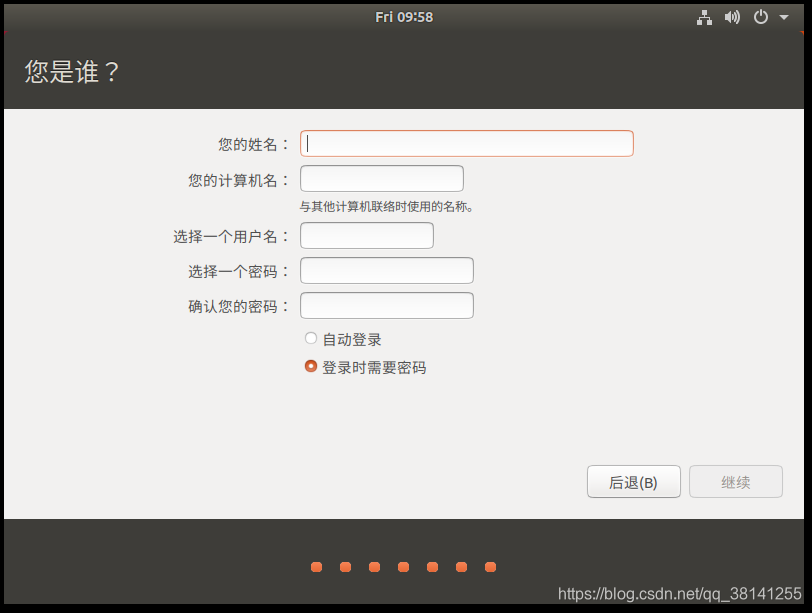
Task: Open the system status dropdown arrow
Action: point(784,16)
